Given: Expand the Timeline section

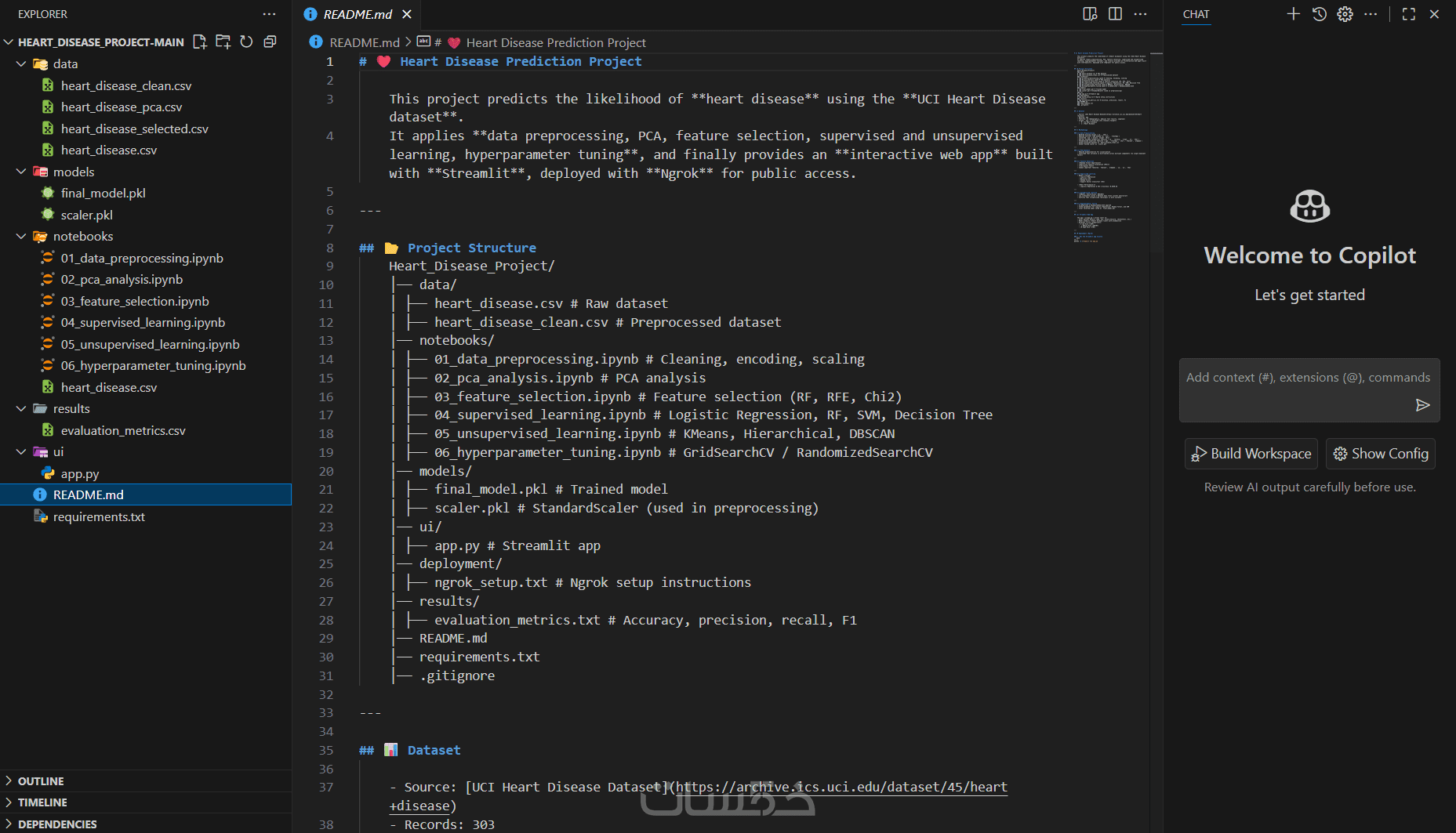Looking at the screenshot, I should coord(146,802).
